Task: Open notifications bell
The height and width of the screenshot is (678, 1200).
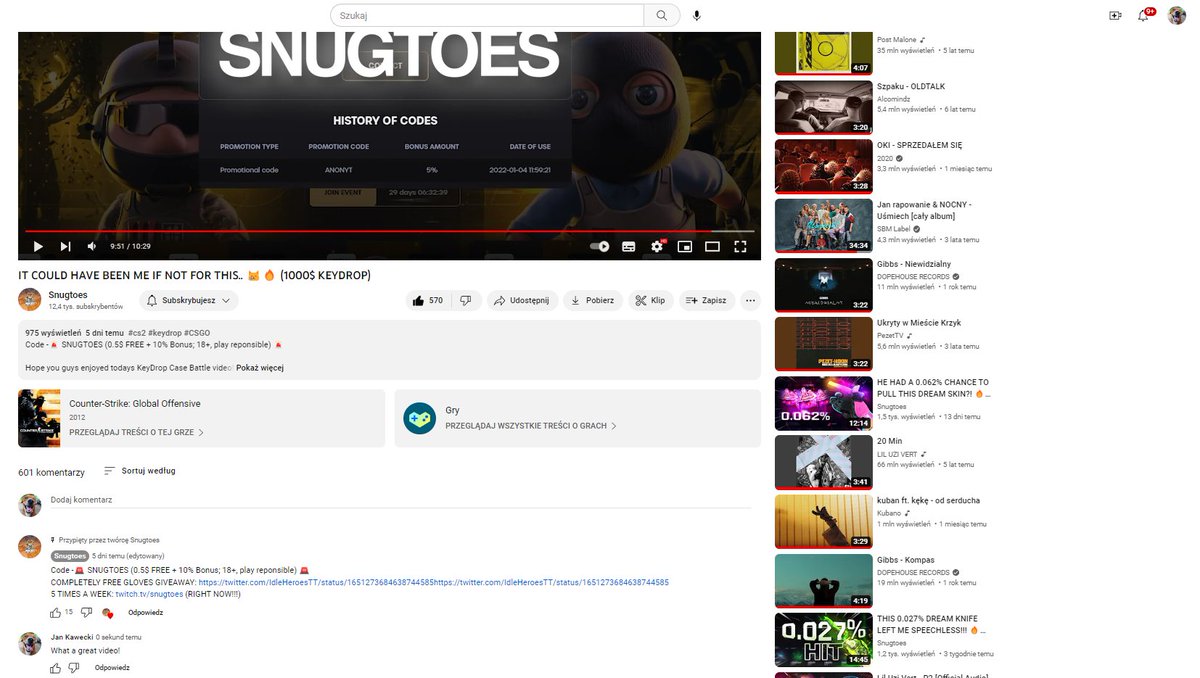Action: (1144, 15)
